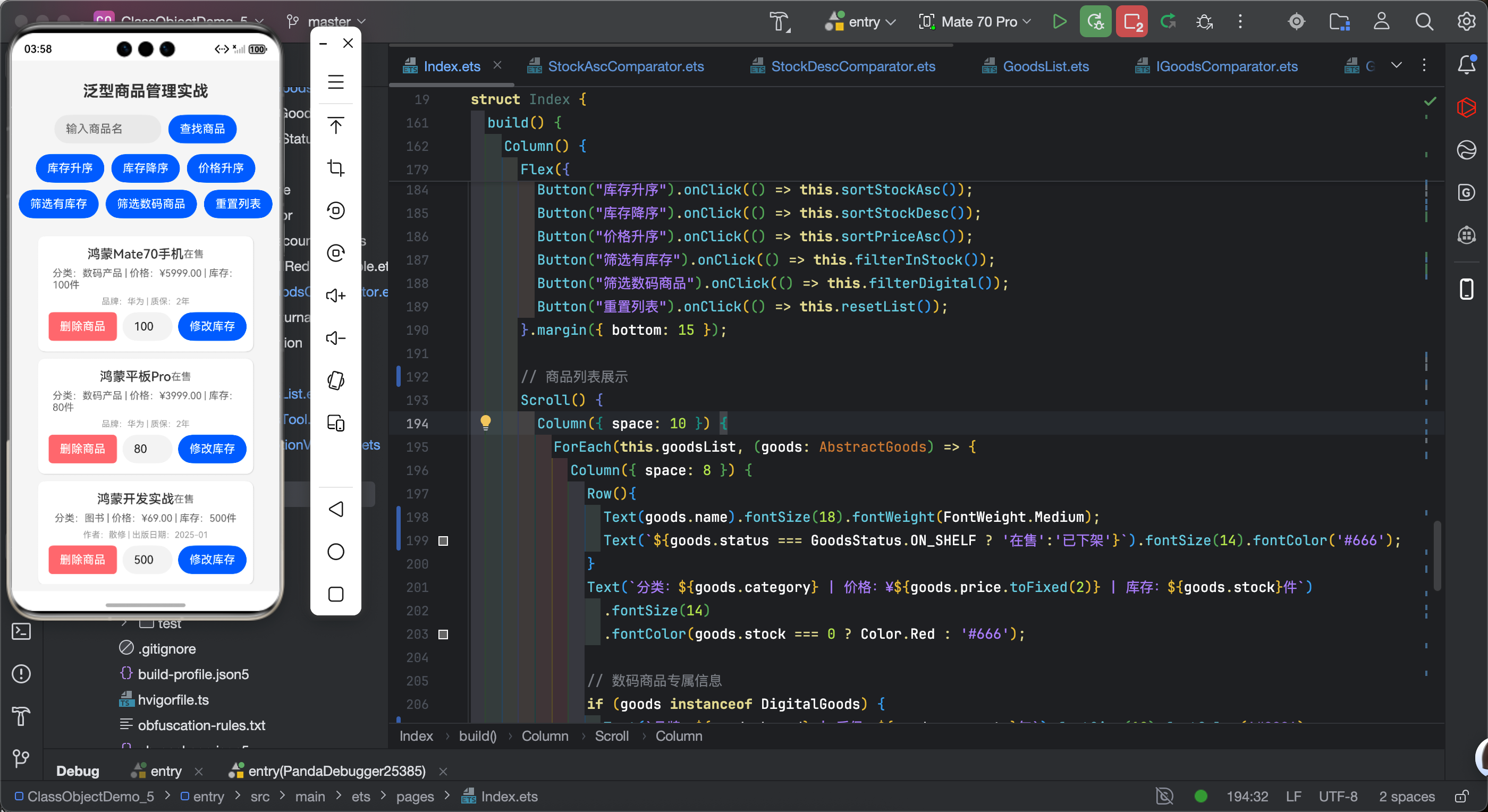
Task: Click the gray color swatch at line 199
Action: [443, 541]
